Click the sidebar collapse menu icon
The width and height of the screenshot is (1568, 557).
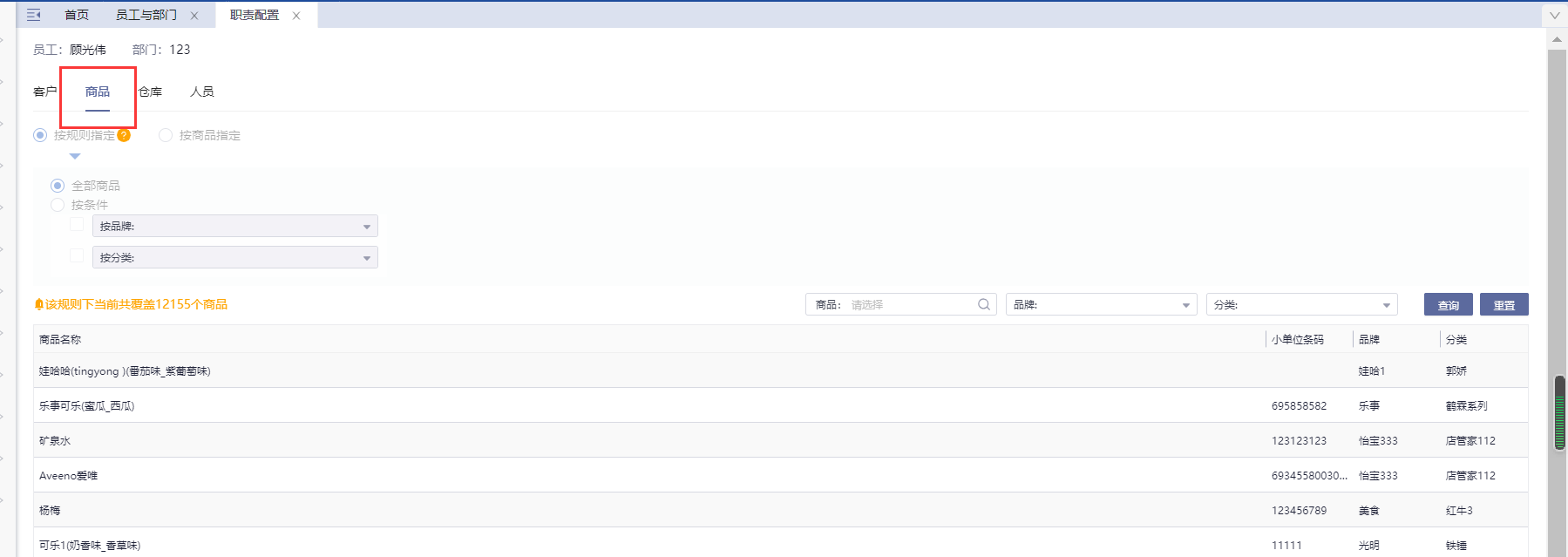click(x=33, y=15)
